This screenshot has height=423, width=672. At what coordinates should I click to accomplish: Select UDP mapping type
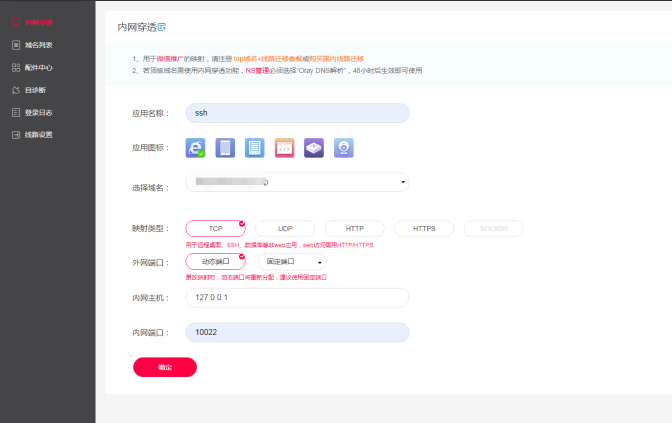(284, 228)
